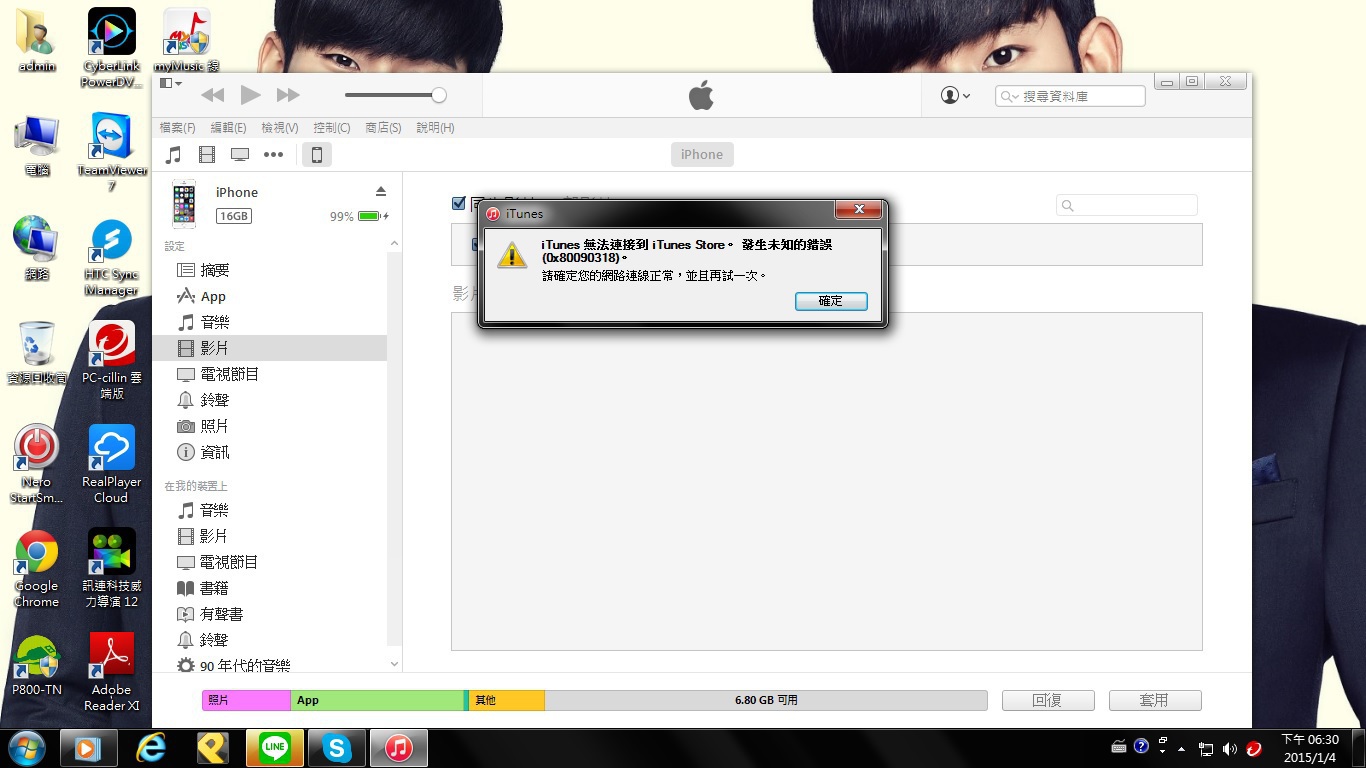Select the iPhone device icon button
The image size is (1366, 768).
317,154
